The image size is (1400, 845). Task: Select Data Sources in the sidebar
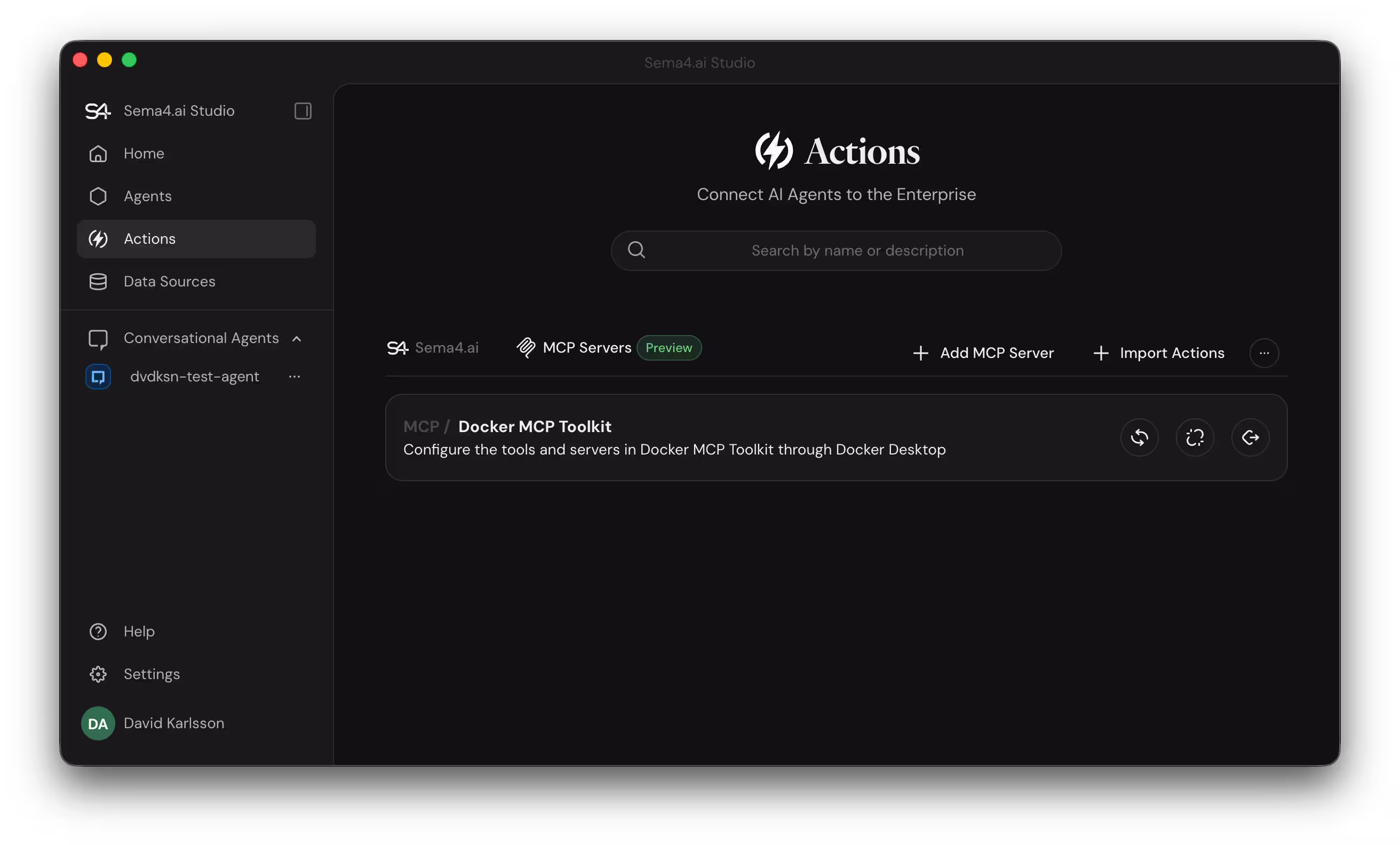[169, 281]
